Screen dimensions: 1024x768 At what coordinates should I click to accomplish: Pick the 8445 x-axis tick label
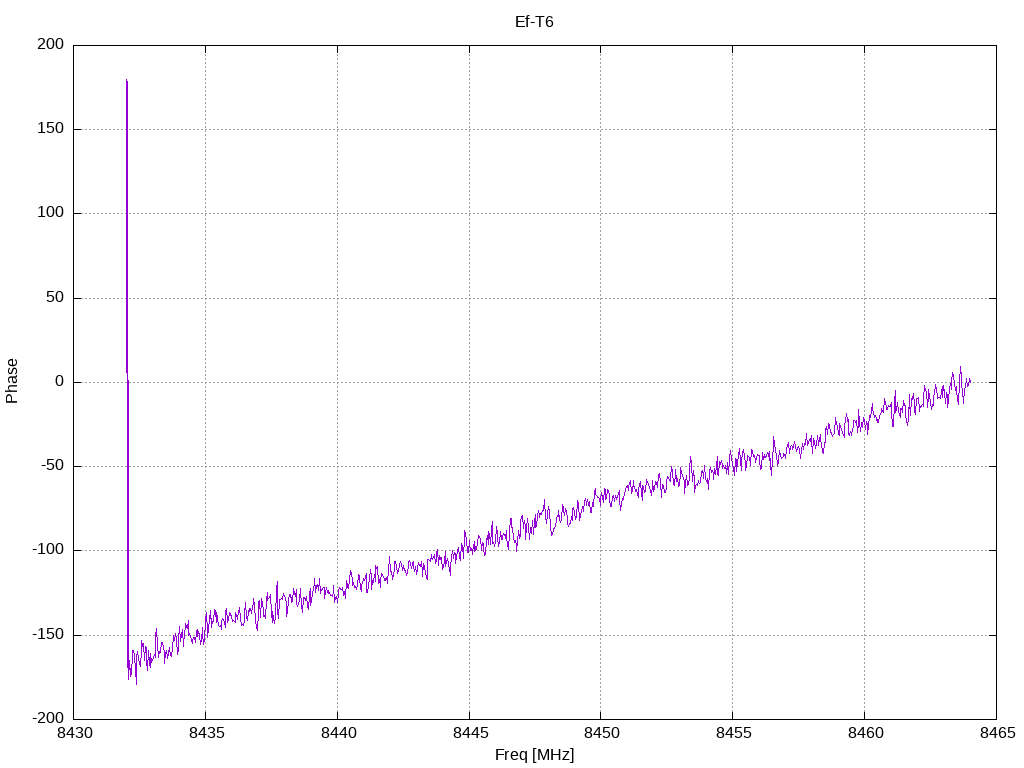469,734
